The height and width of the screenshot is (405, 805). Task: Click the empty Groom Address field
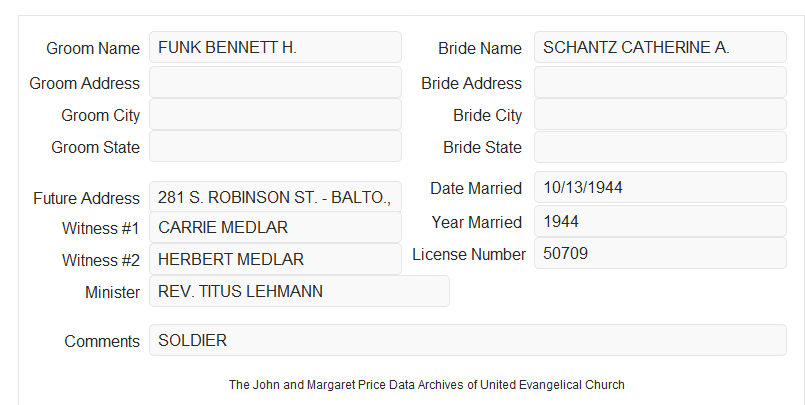click(x=275, y=82)
